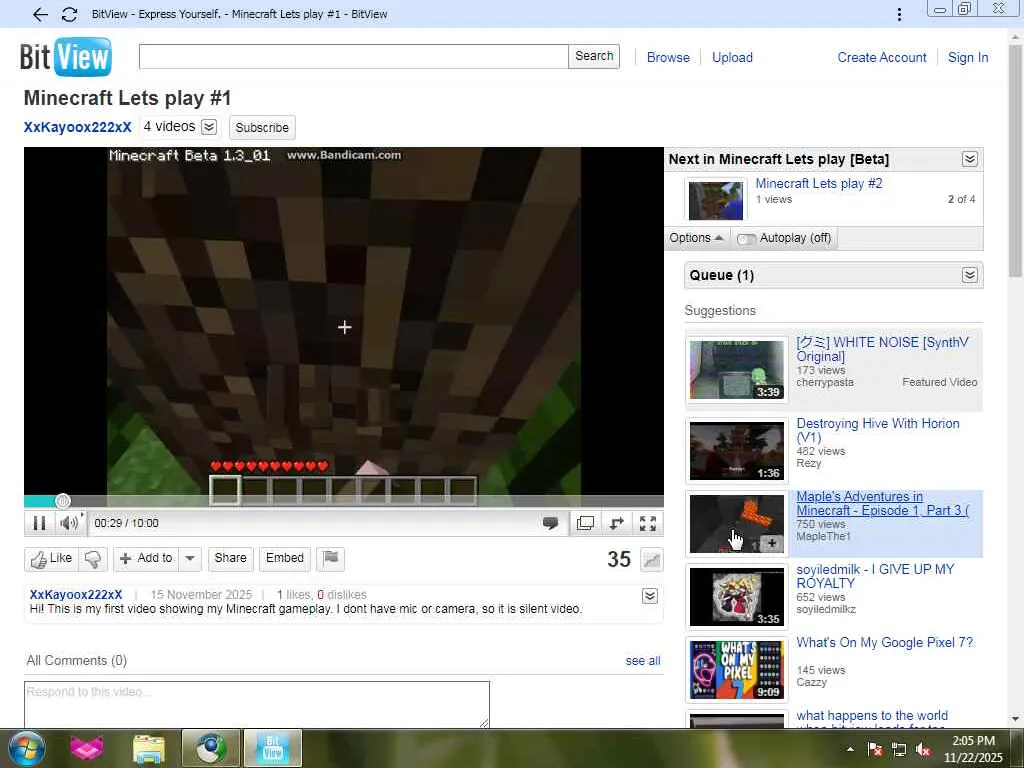Toggle the annotations speech bubble icon
The width and height of the screenshot is (1024, 768).
click(551, 523)
